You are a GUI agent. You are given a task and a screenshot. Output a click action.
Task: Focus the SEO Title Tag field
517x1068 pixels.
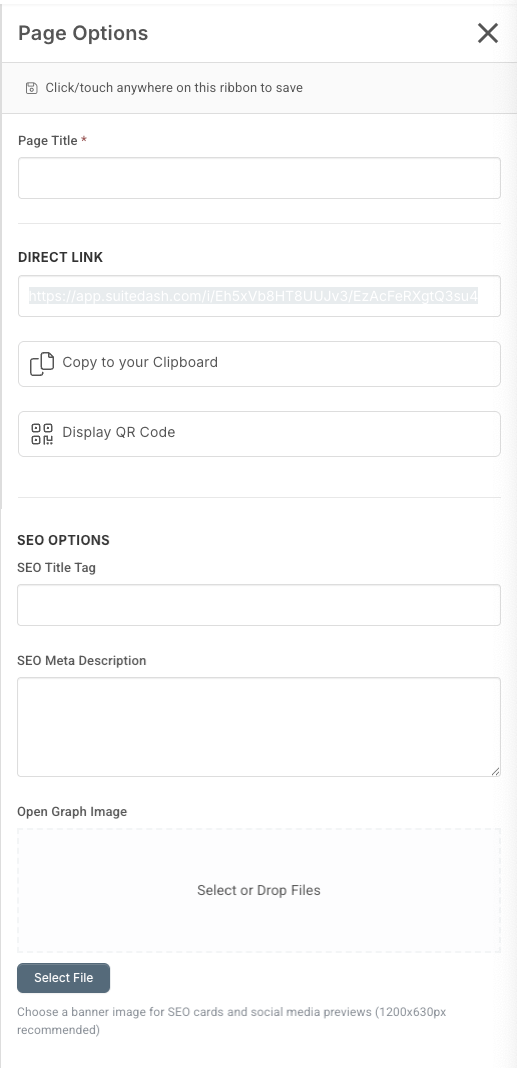(259, 605)
